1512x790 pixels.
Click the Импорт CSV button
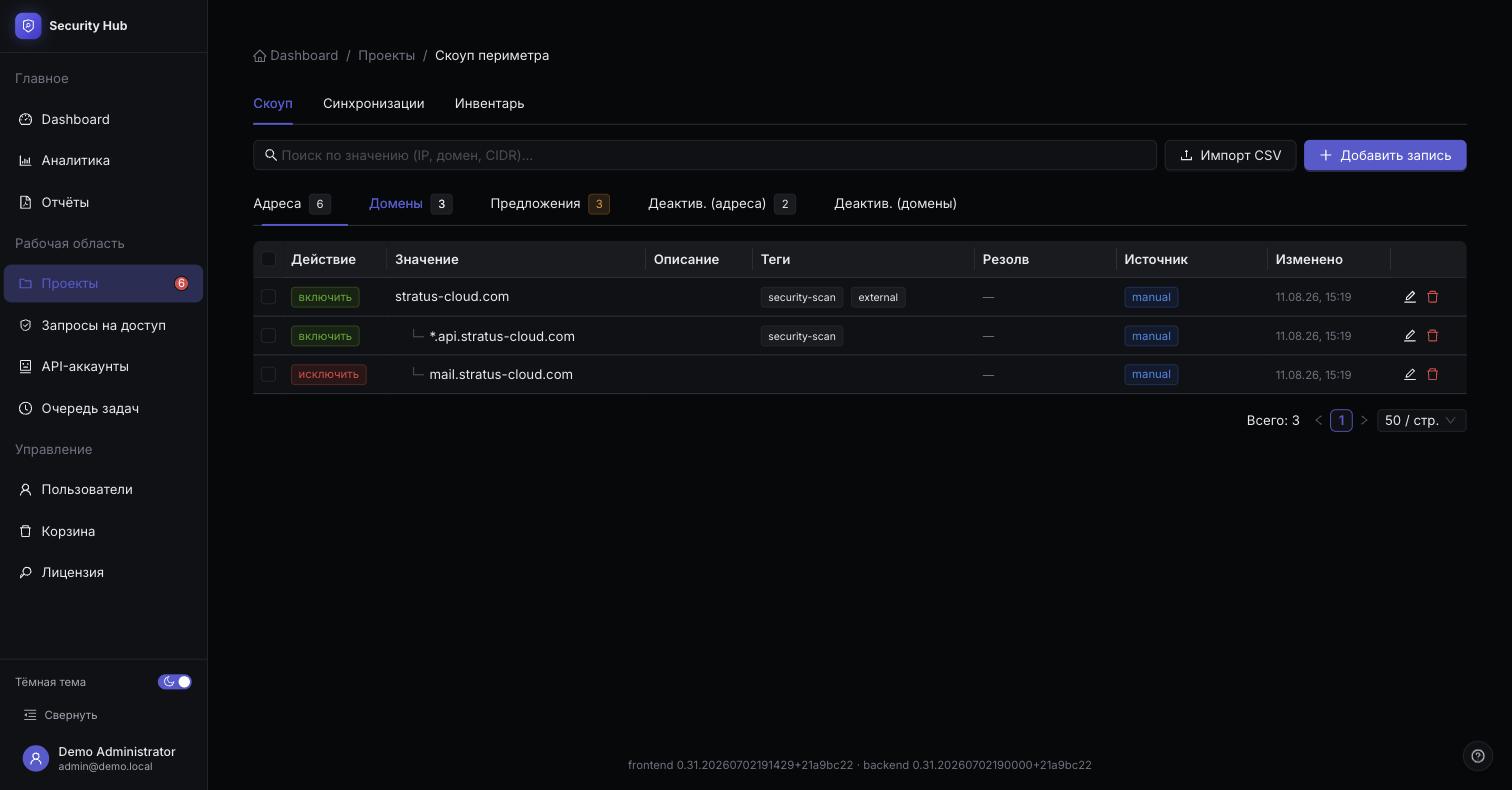[x=1230, y=155]
